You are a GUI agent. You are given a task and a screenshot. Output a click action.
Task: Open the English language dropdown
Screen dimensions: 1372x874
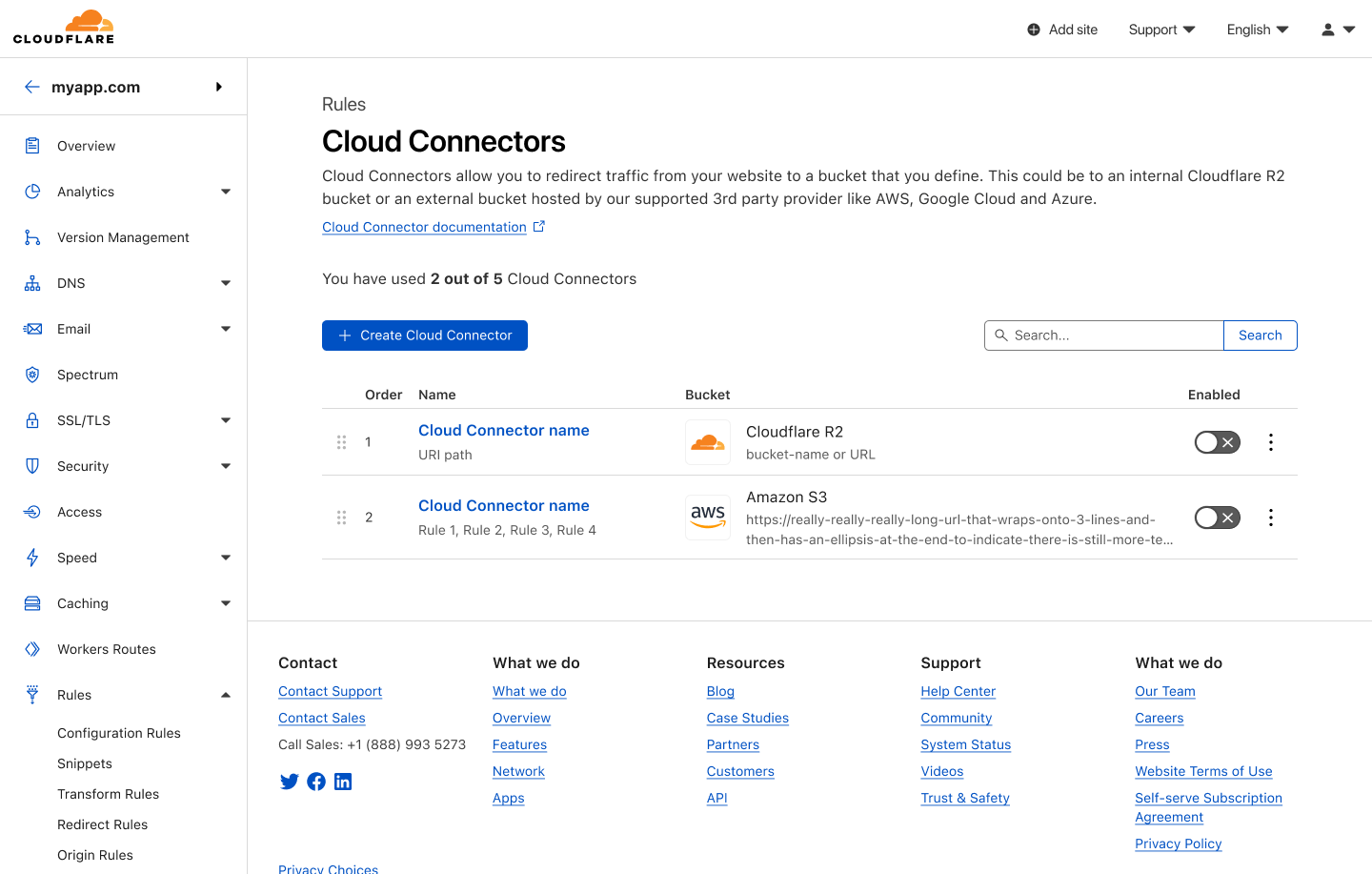point(1257,30)
